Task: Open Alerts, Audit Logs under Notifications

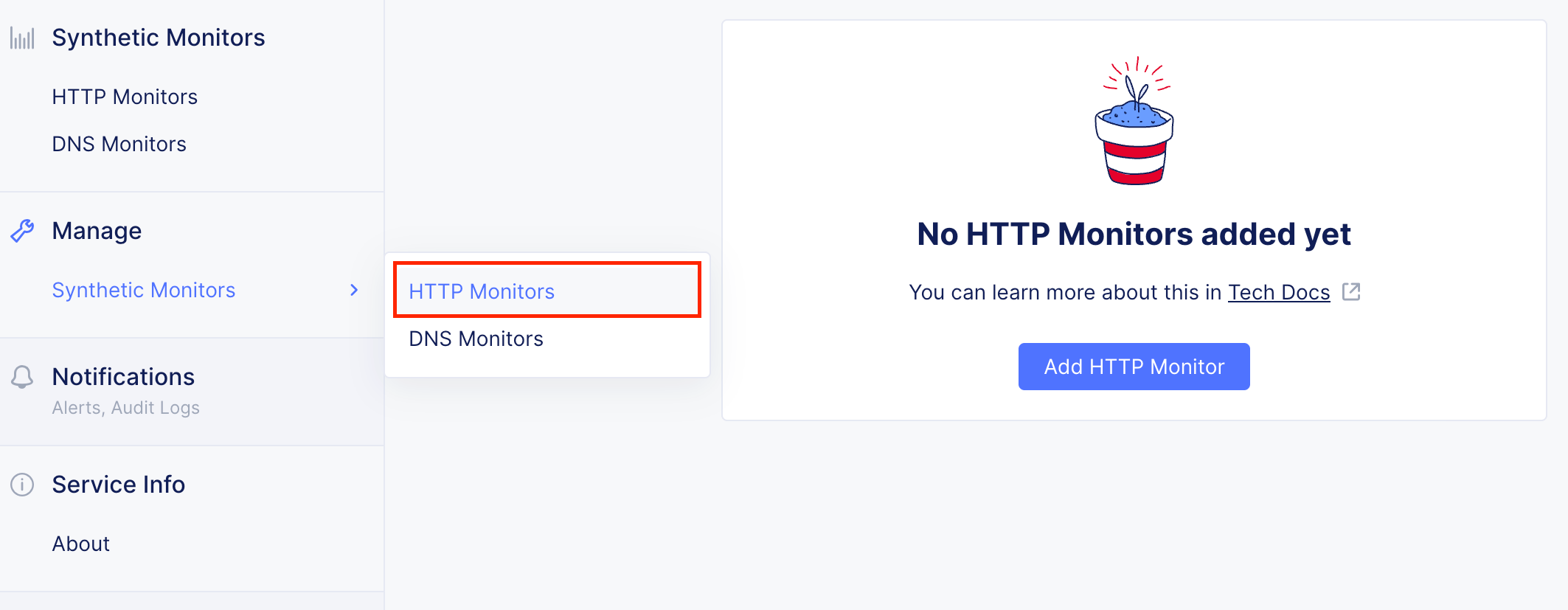Action: click(x=125, y=407)
